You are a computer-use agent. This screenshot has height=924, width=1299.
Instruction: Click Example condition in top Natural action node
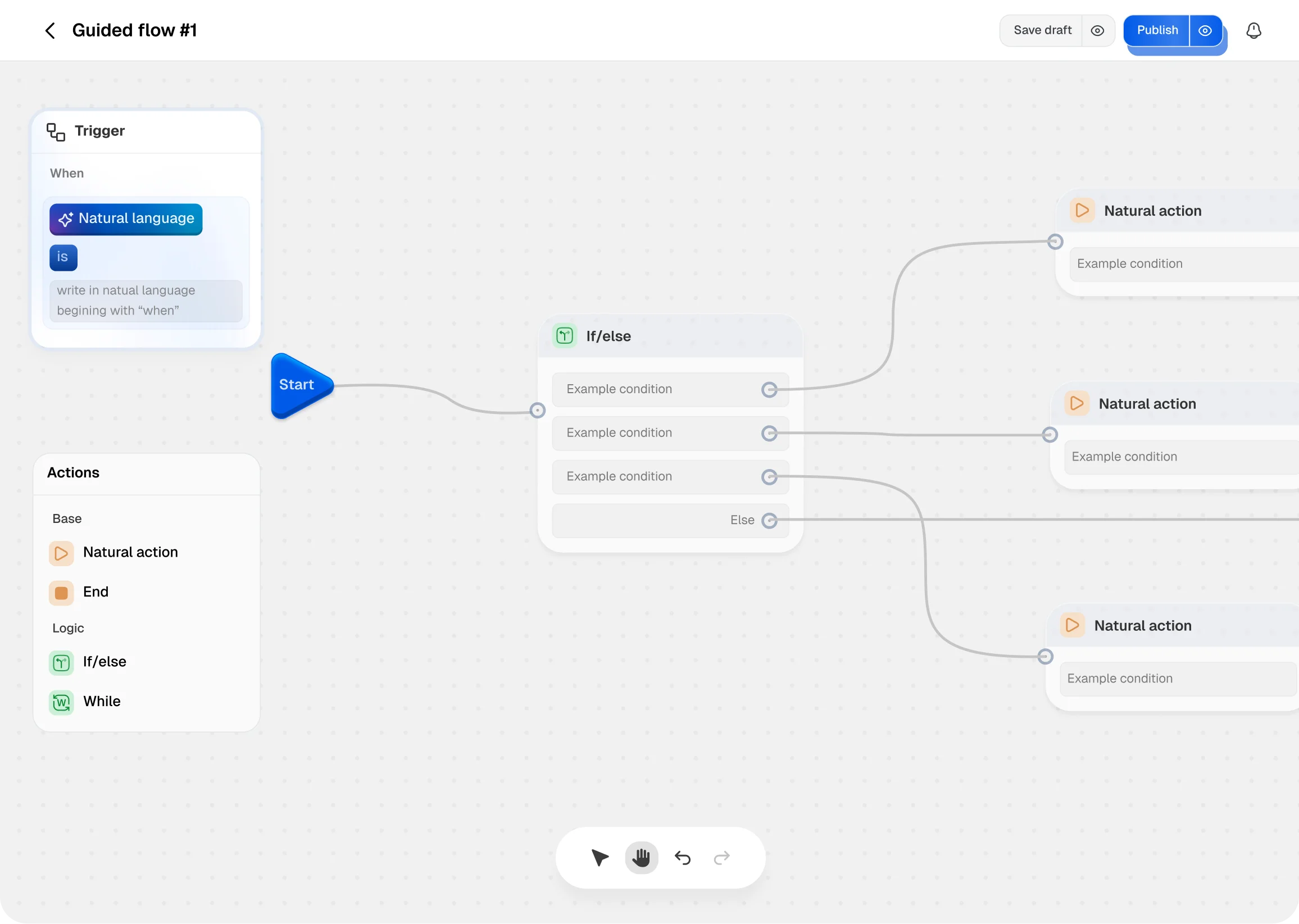pyautogui.click(x=1184, y=265)
